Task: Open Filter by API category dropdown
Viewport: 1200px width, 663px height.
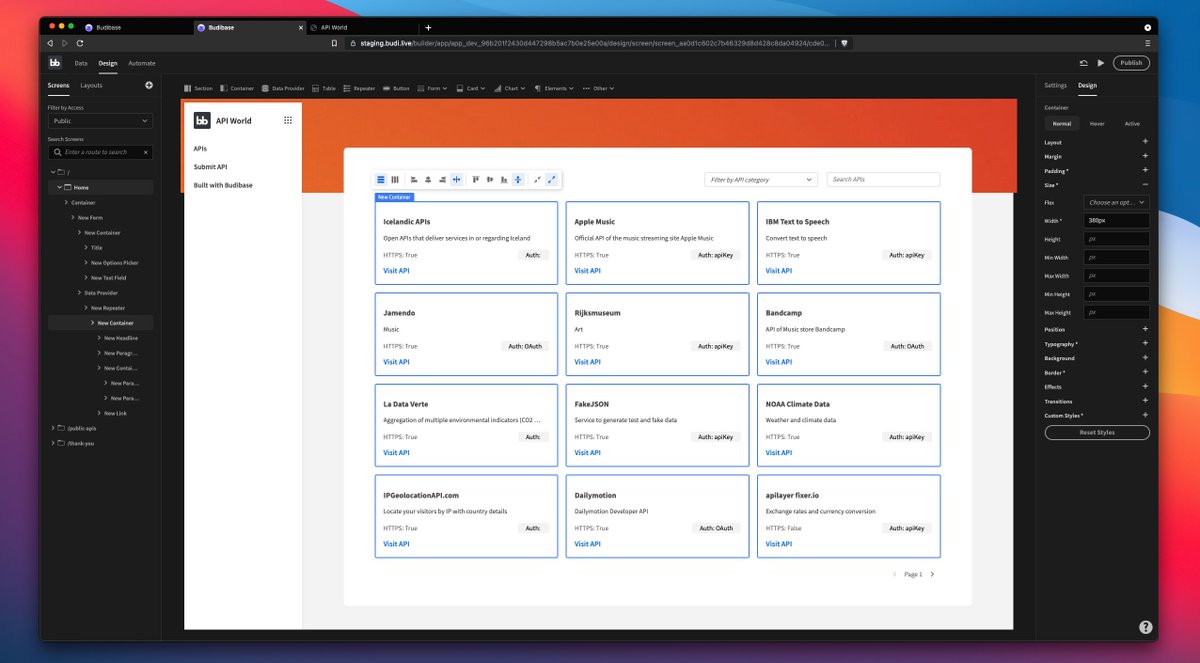Action: coord(761,180)
